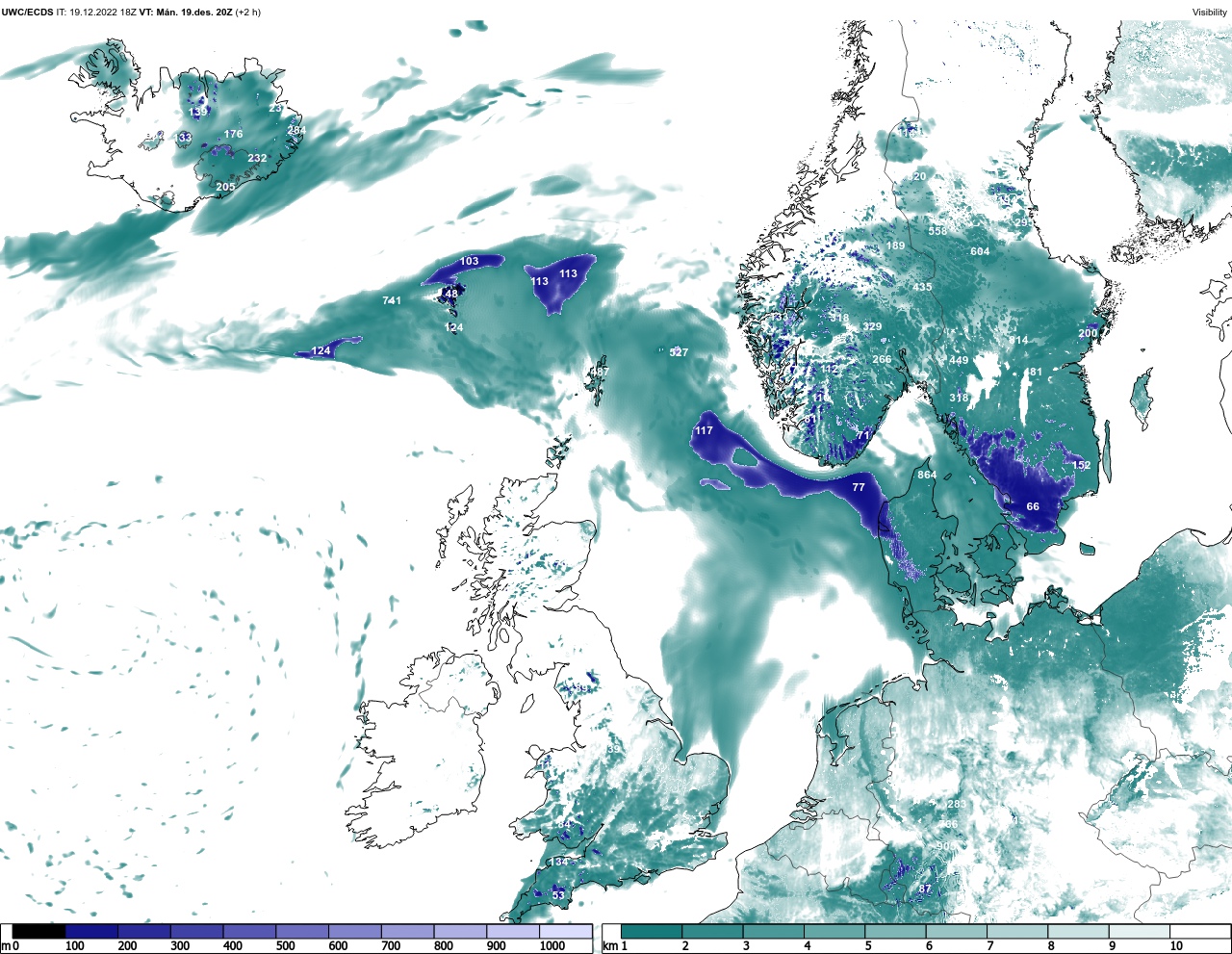Click the '1000' label on the meter legend
The image size is (1232, 954).
click(552, 946)
